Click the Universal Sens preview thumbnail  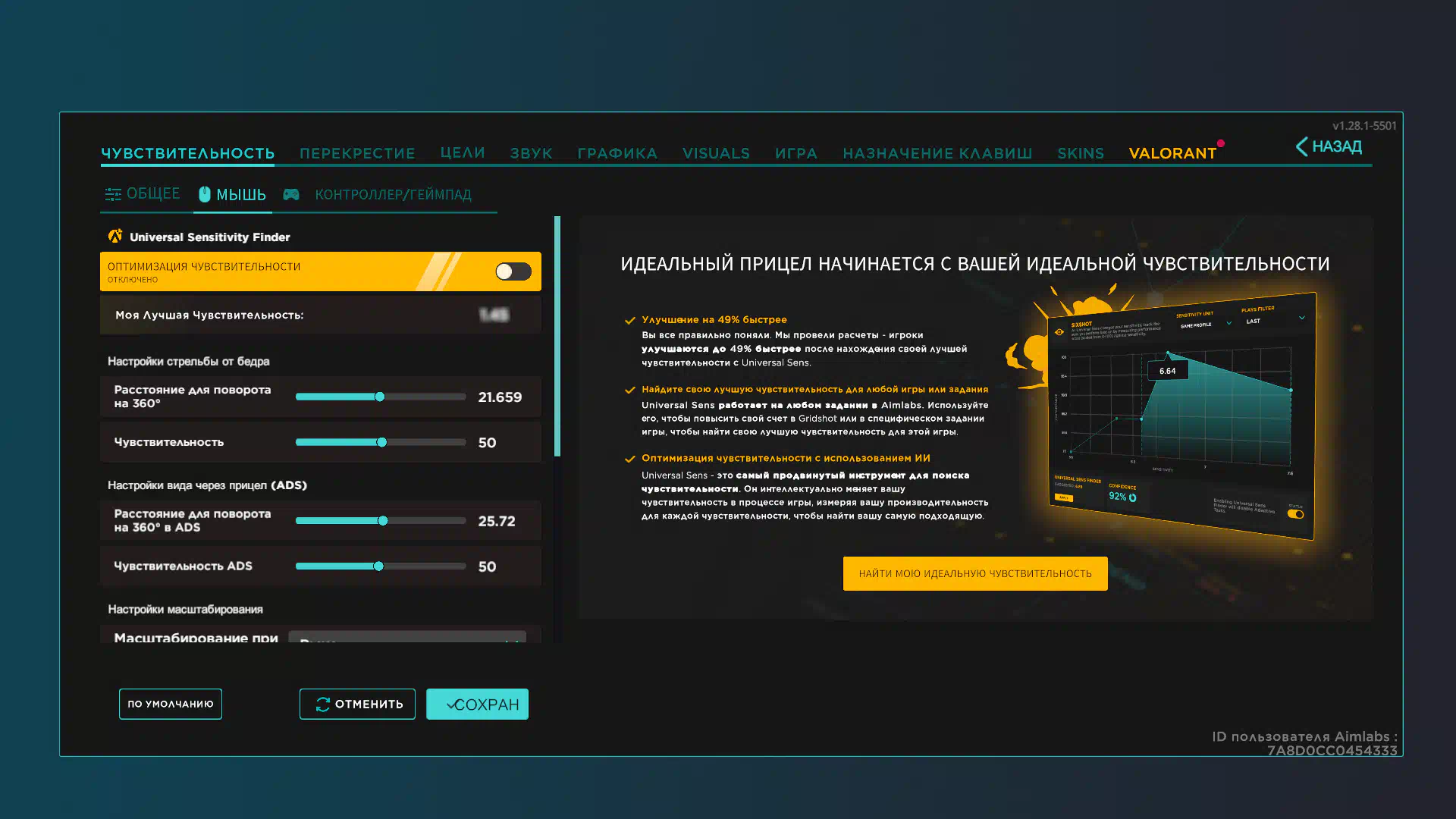[1181, 416]
